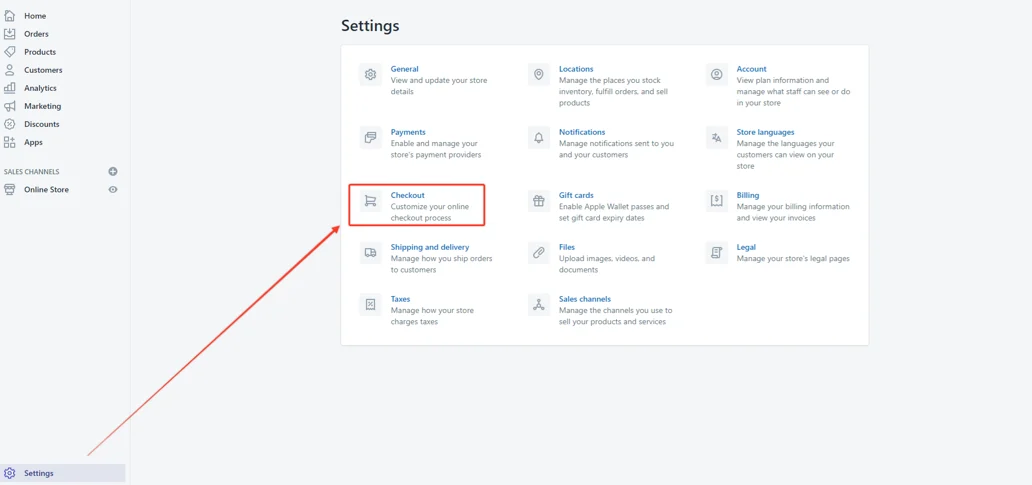1032x485 pixels.
Task: Click the Taxes receipt icon
Action: [371, 304]
